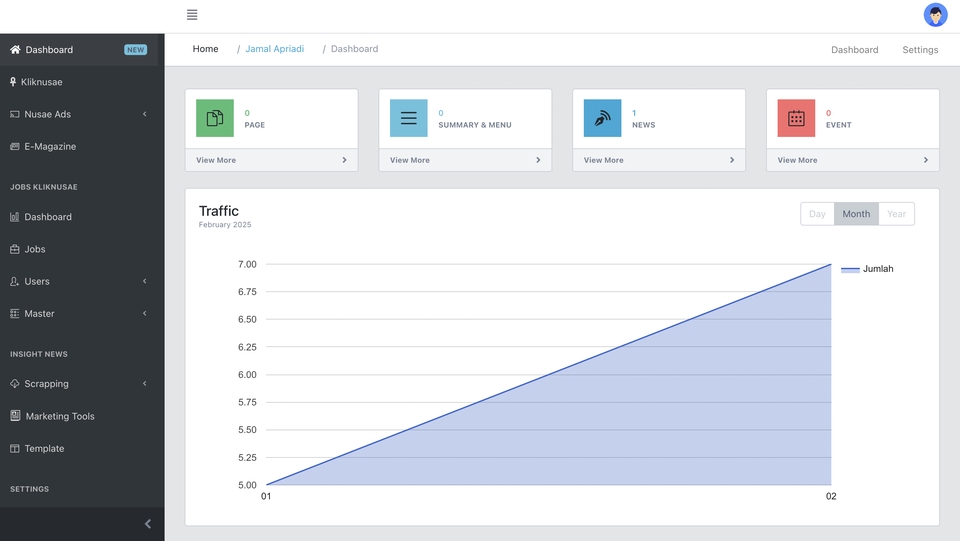The width and height of the screenshot is (960, 541).
Task: Click the Event card View More arrow
Action: (926, 160)
